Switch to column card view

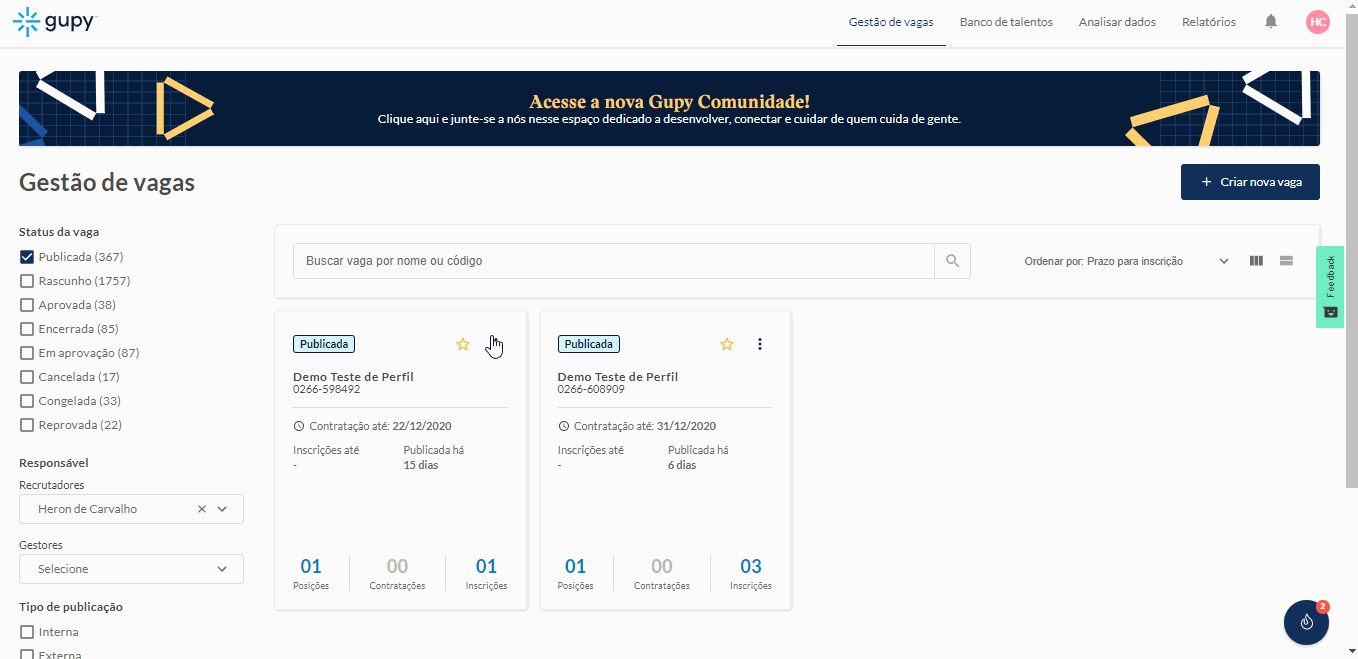[1256, 261]
